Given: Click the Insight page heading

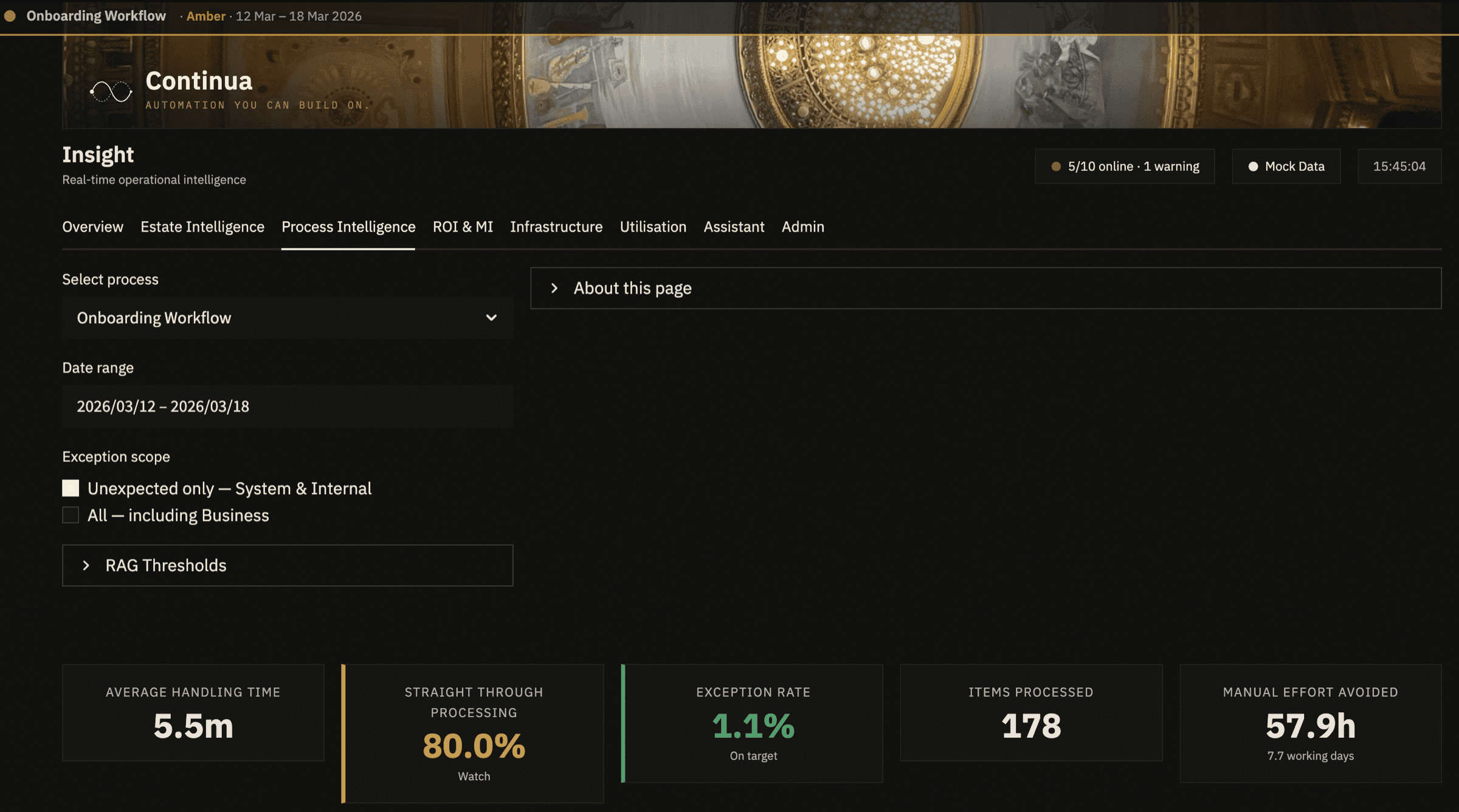Looking at the screenshot, I should (x=98, y=155).
